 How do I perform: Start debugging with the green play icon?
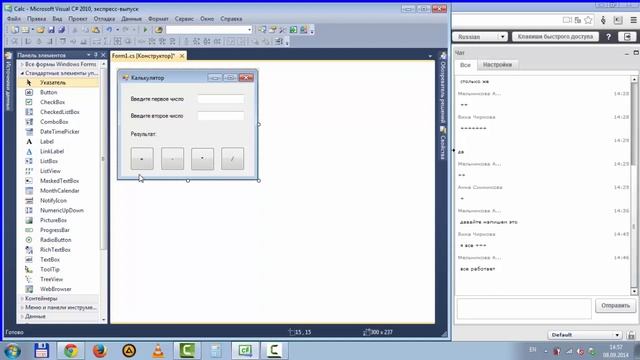[x=145, y=30]
